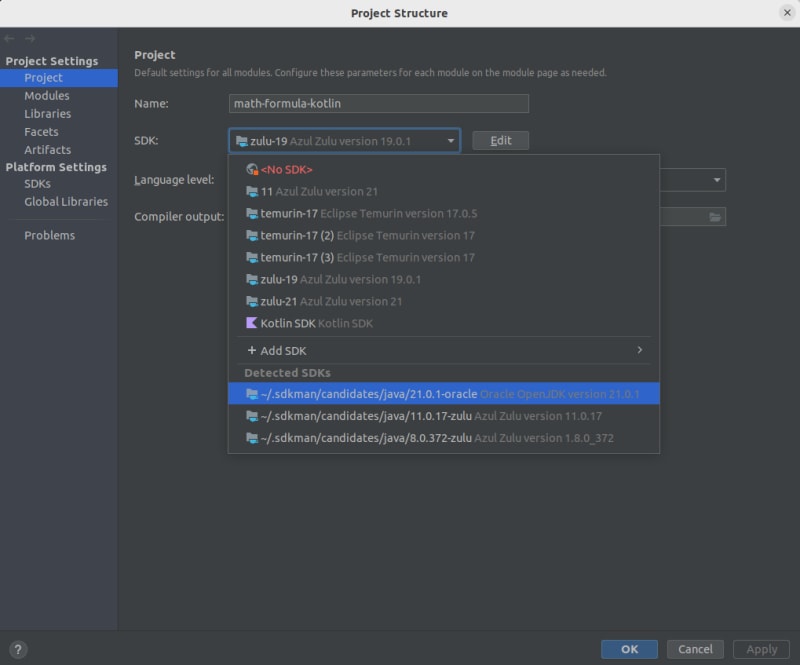800x665 pixels.
Task: Click folder browse icon in Compiler output field
Action: coord(715,217)
